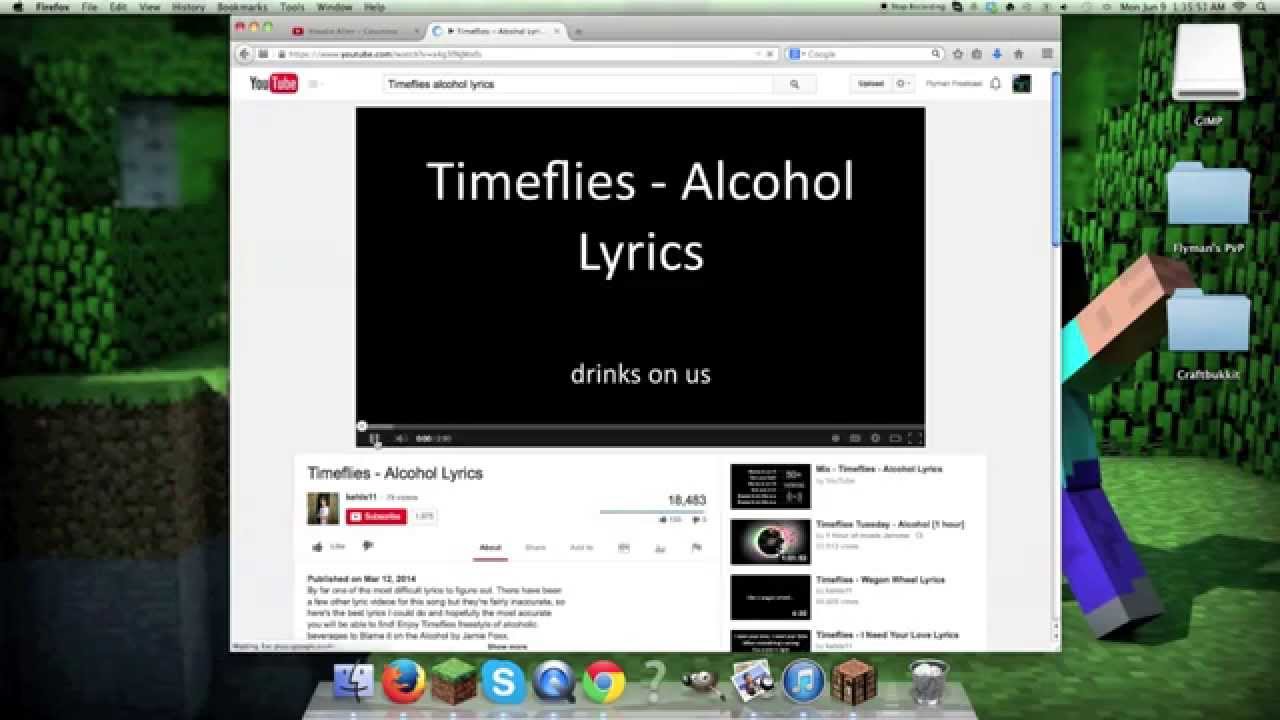This screenshot has width=1280, height=720.
Task: Report the video with flag icon
Action: [x=697, y=548]
